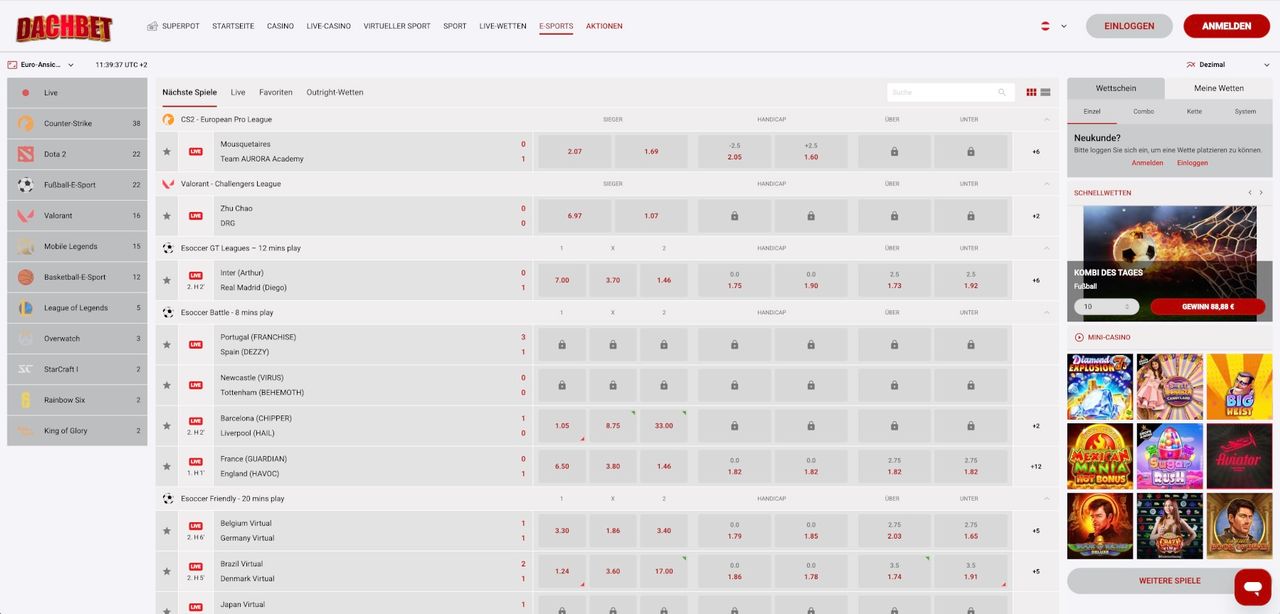The image size is (1280, 614).
Task: Open StarCraft I category
Action: (x=77, y=369)
